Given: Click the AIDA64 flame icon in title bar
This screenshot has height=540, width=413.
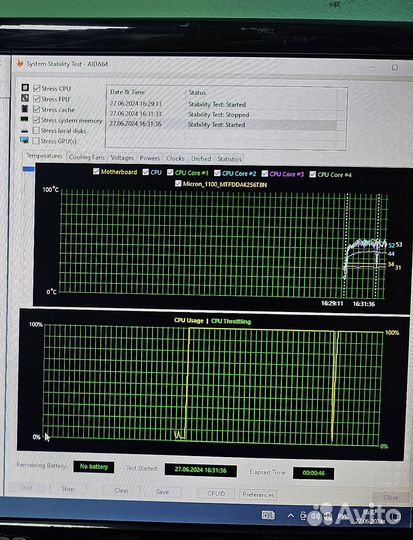Looking at the screenshot, I should [x=20, y=64].
